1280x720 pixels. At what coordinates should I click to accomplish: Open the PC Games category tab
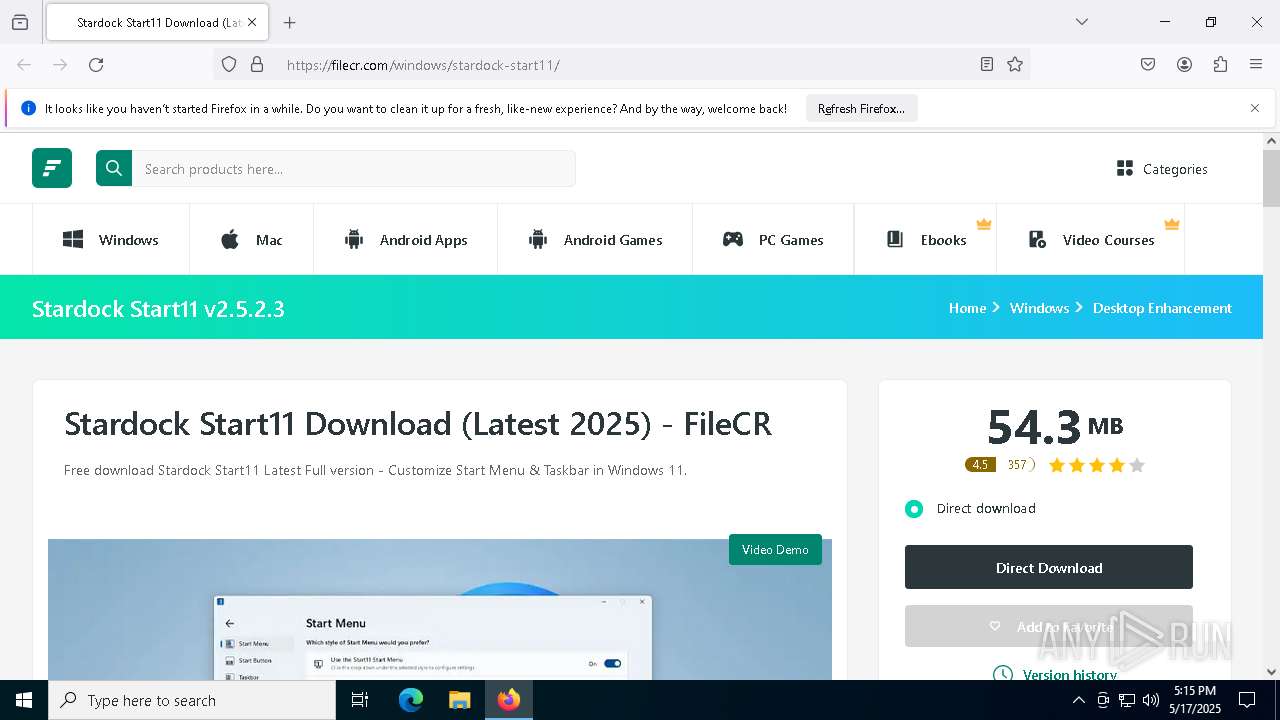tap(773, 240)
